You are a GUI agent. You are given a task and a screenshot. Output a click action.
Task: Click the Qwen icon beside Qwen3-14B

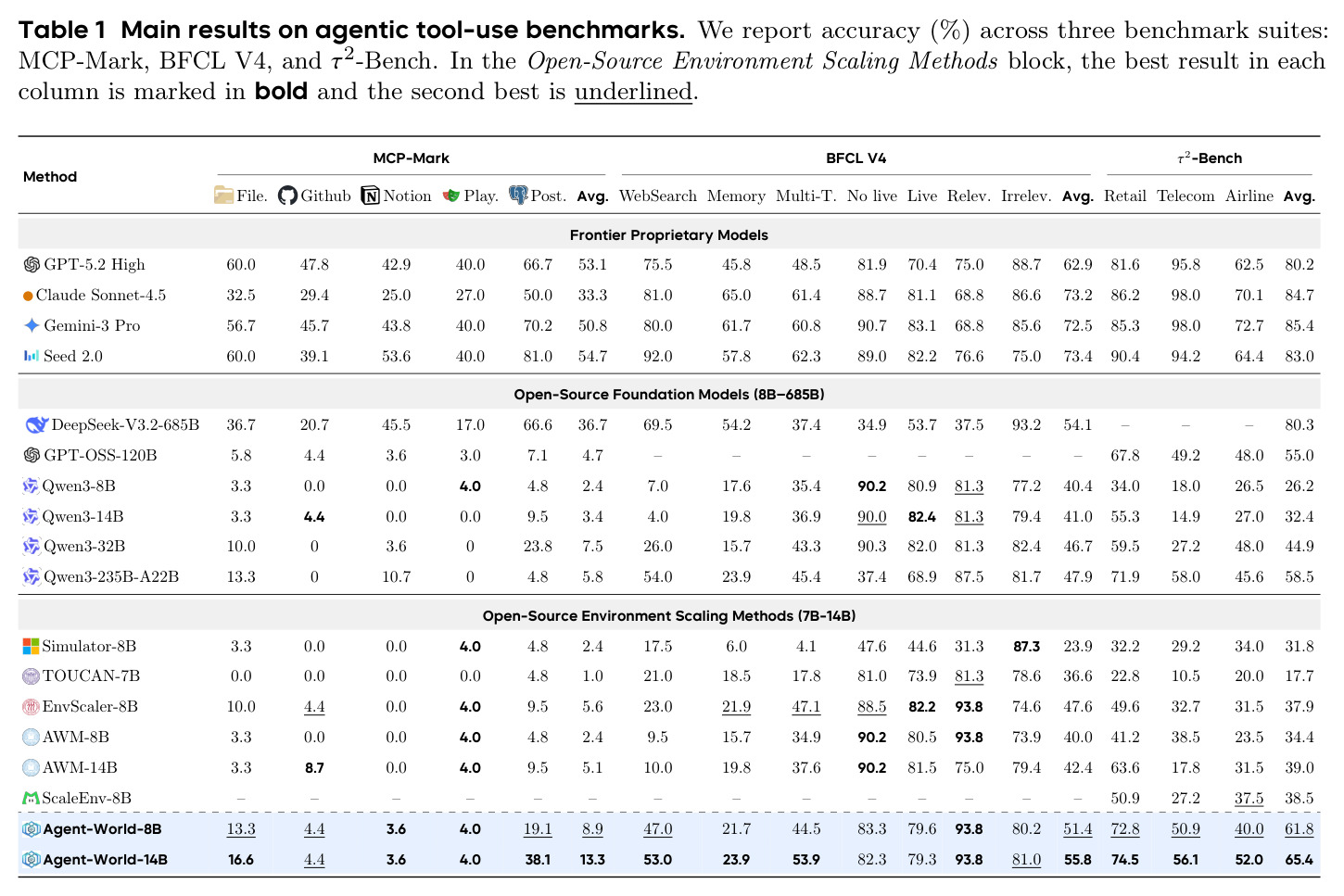click(x=31, y=517)
